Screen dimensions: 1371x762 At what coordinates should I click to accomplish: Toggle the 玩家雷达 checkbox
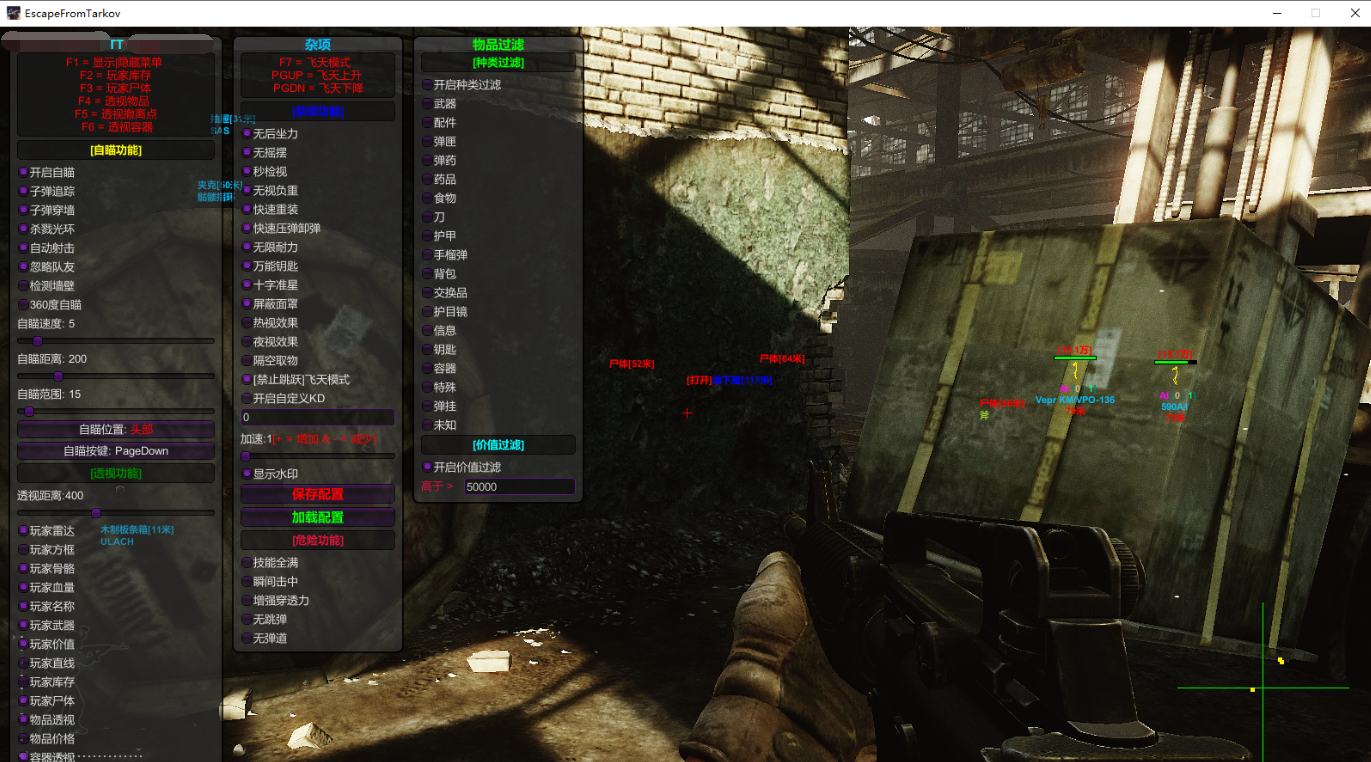pos(24,531)
